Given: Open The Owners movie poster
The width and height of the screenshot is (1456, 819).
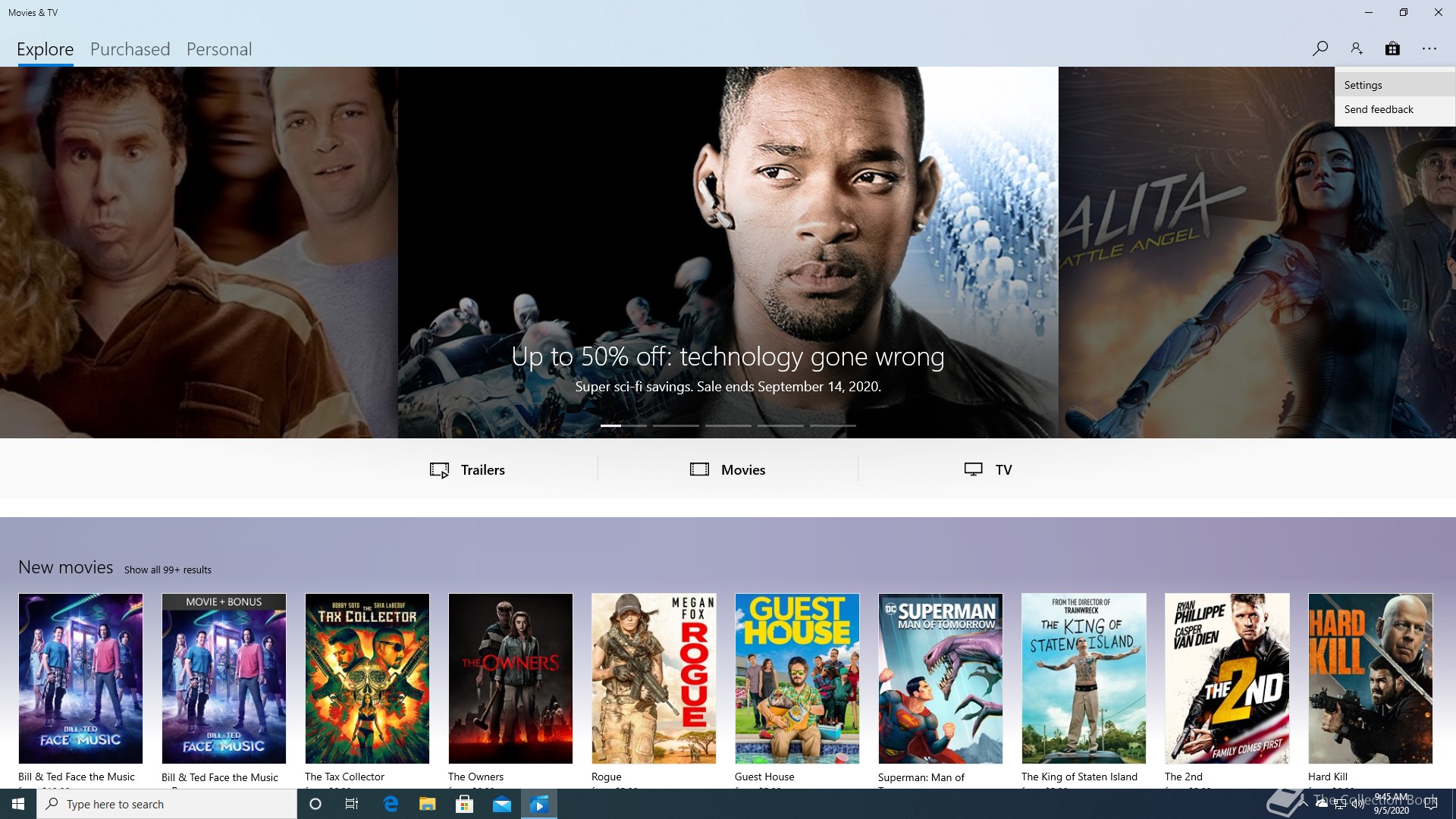Looking at the screenshot, I should coord(510,678).
